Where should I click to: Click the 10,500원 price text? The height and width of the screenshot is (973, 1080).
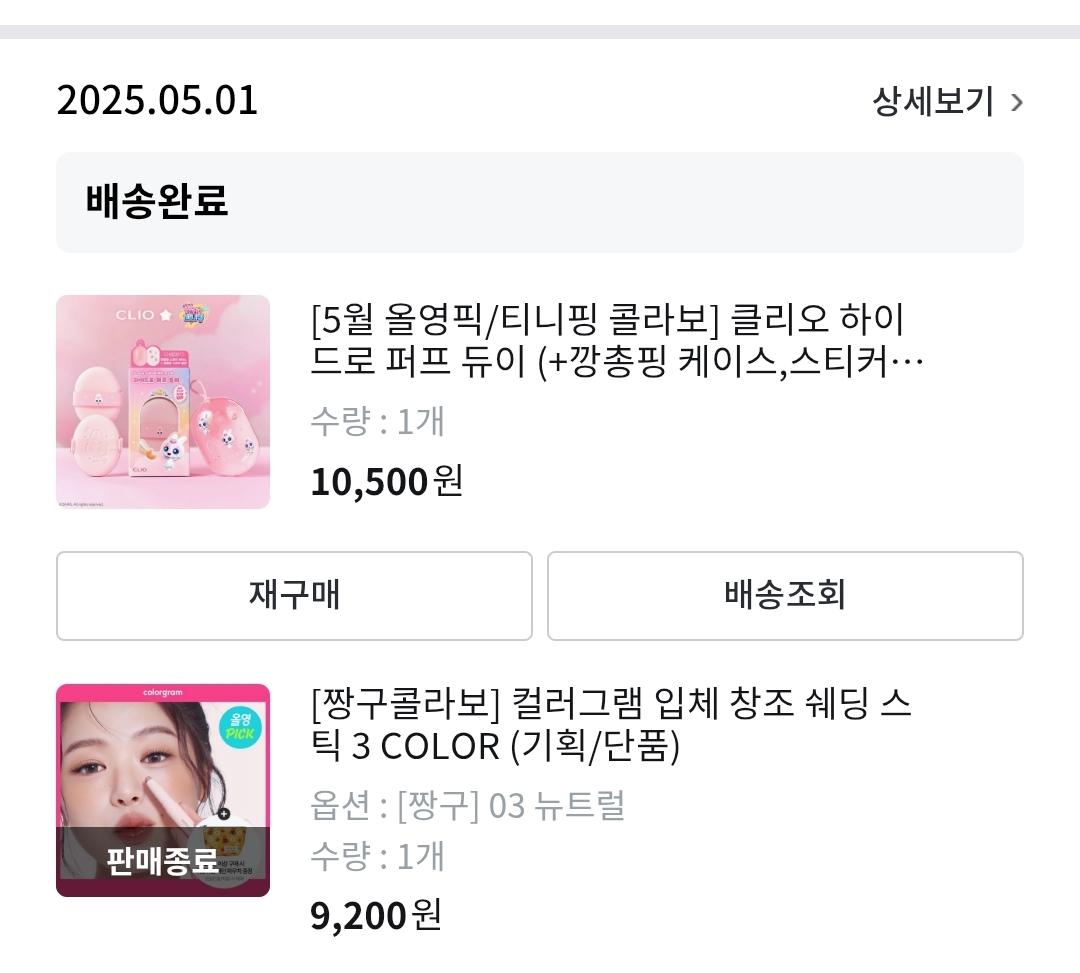[x=386, y=482]
